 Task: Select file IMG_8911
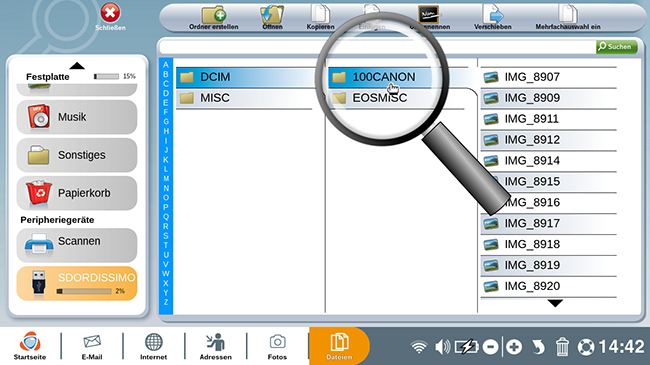pos(548,119)
